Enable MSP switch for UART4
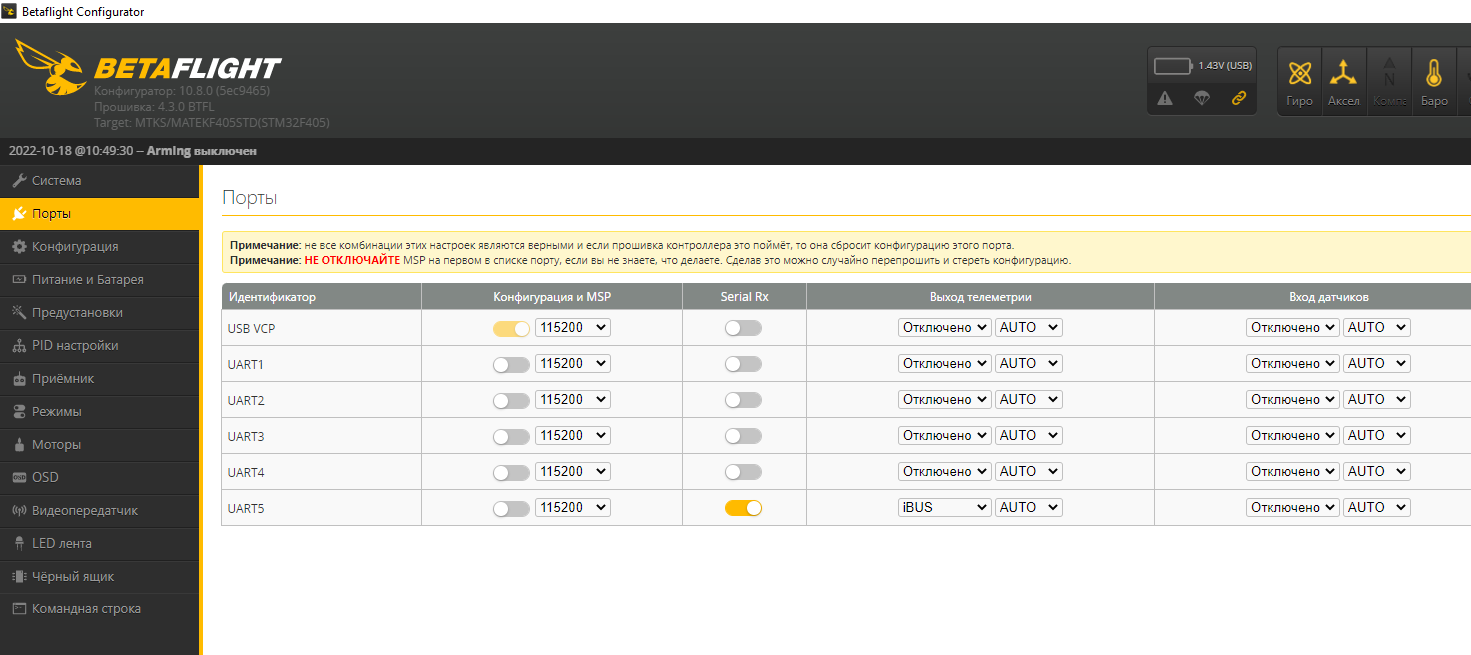Viewport: 1471px width, 655px height. [511, 472]
